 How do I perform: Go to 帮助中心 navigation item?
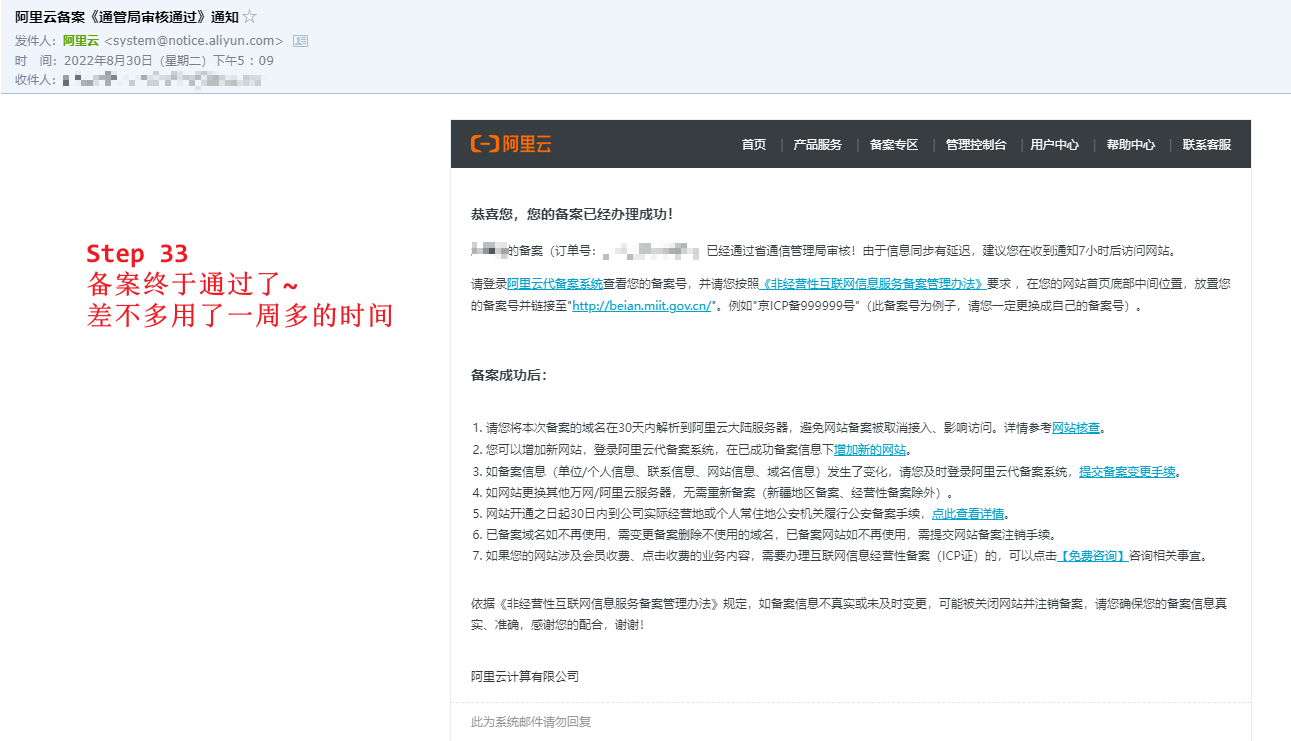(x=1131, y=145)
